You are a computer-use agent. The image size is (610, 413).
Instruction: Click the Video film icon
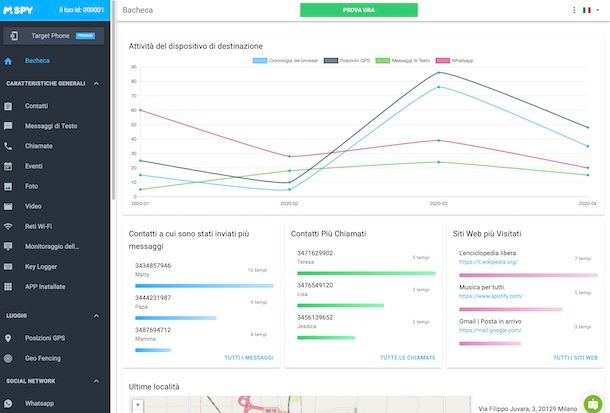8,206
